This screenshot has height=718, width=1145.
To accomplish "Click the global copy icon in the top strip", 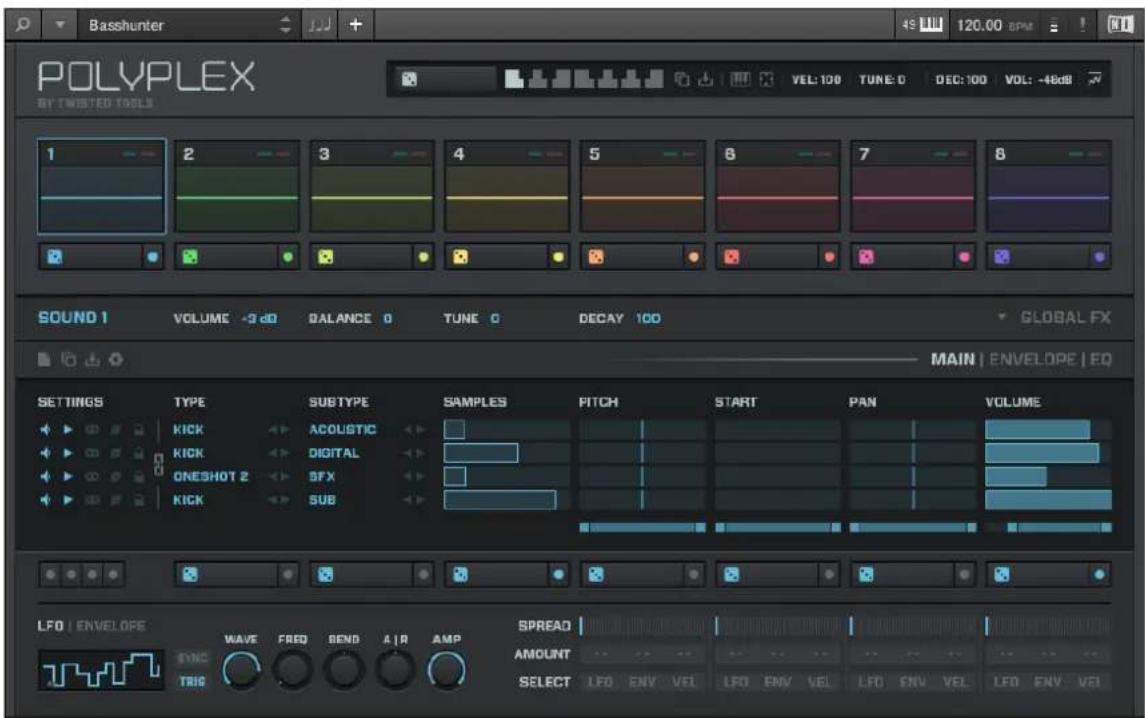I will pos(681,79).
